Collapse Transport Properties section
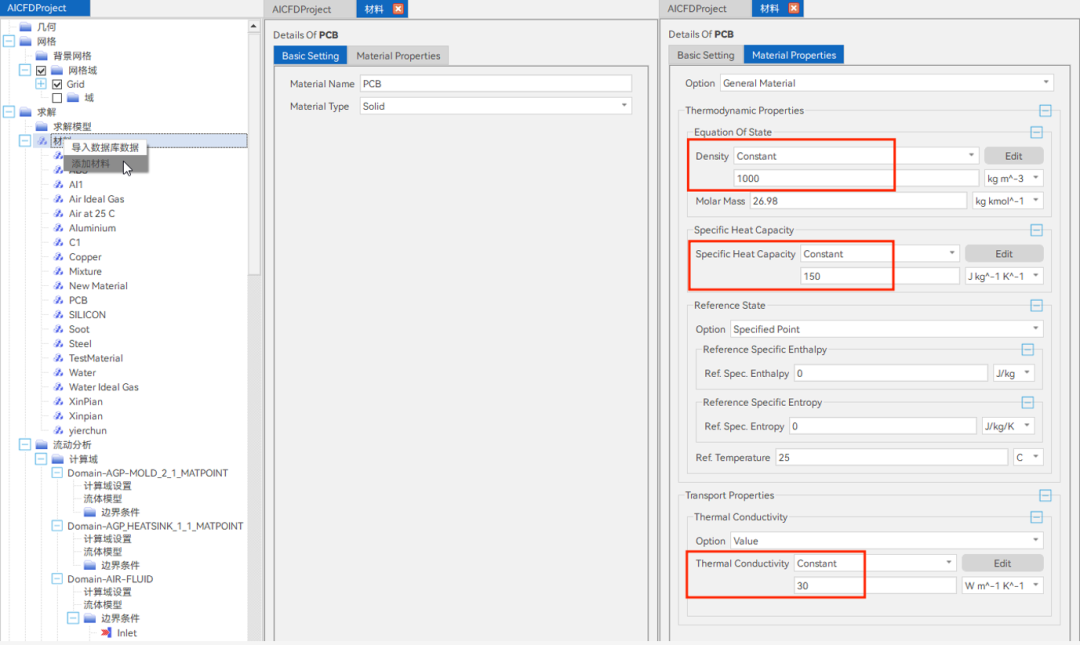This screenshot has width=1080, height=645. tap(1046, 495)
